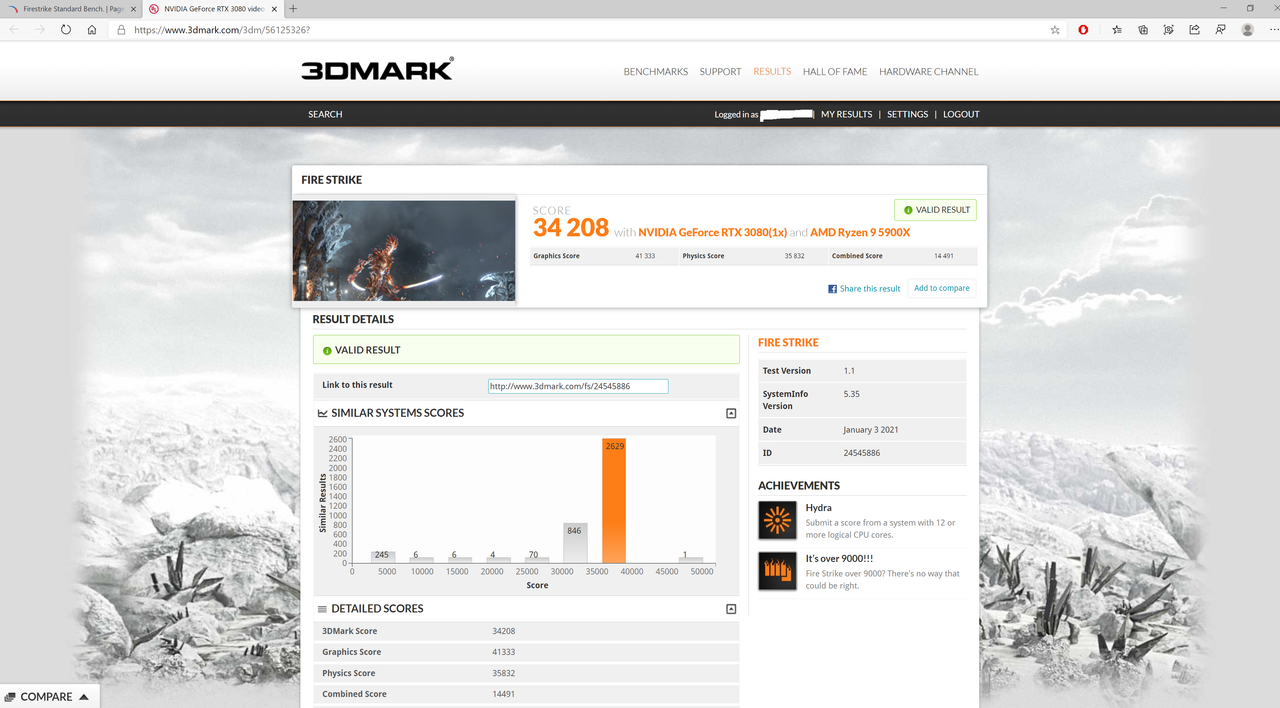Click the NVIDIA GeForce RTX 3080(1x) link
1280x708 pixels.
point(712,232)
